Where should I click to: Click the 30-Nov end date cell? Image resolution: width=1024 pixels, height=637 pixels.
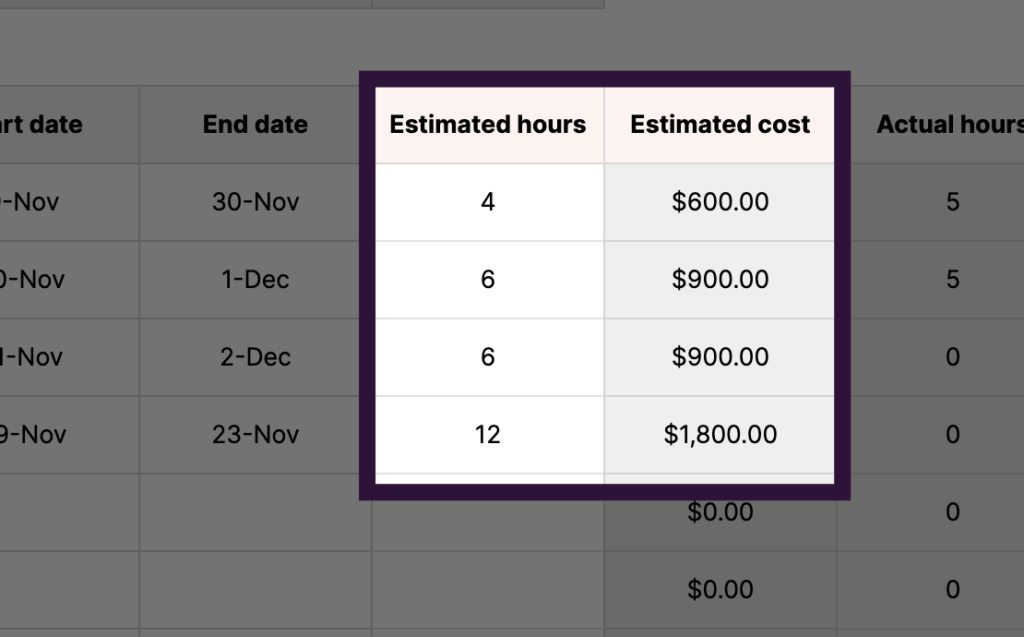coord(255,202)
